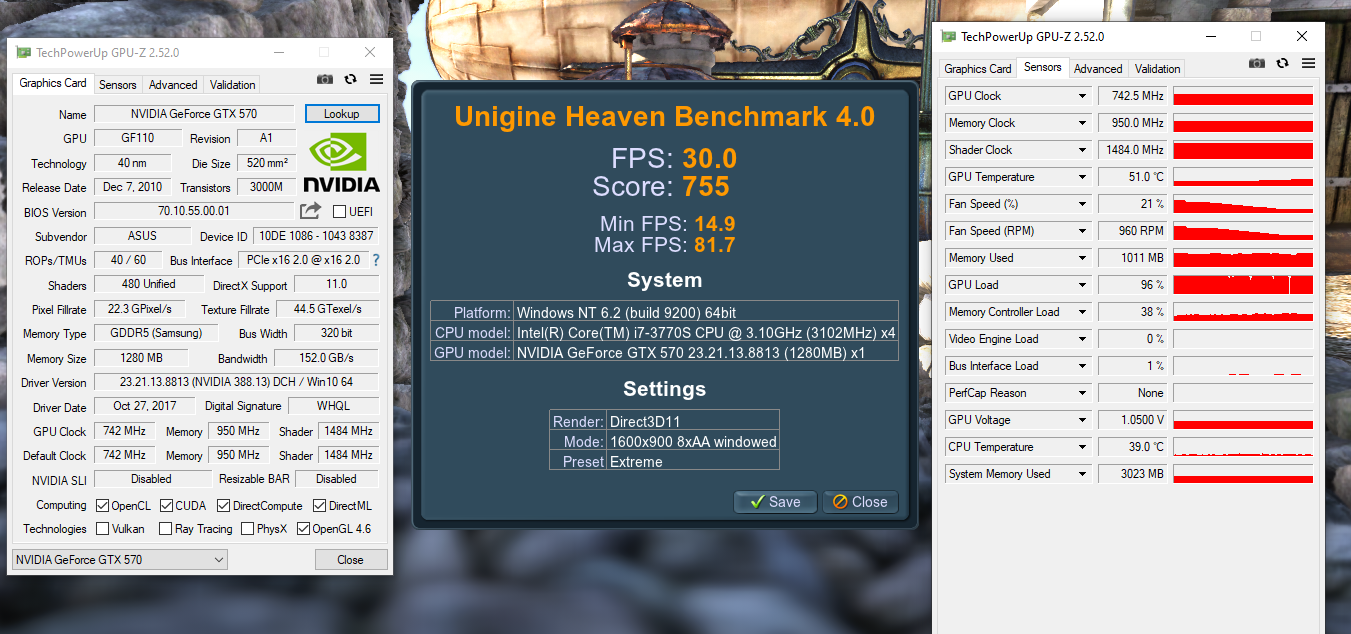Viewport: 1351px width, 634px height.
Task: Open the Memory Used sensor dropdown
Action: pyautogui.click(x=1082, y=258)
